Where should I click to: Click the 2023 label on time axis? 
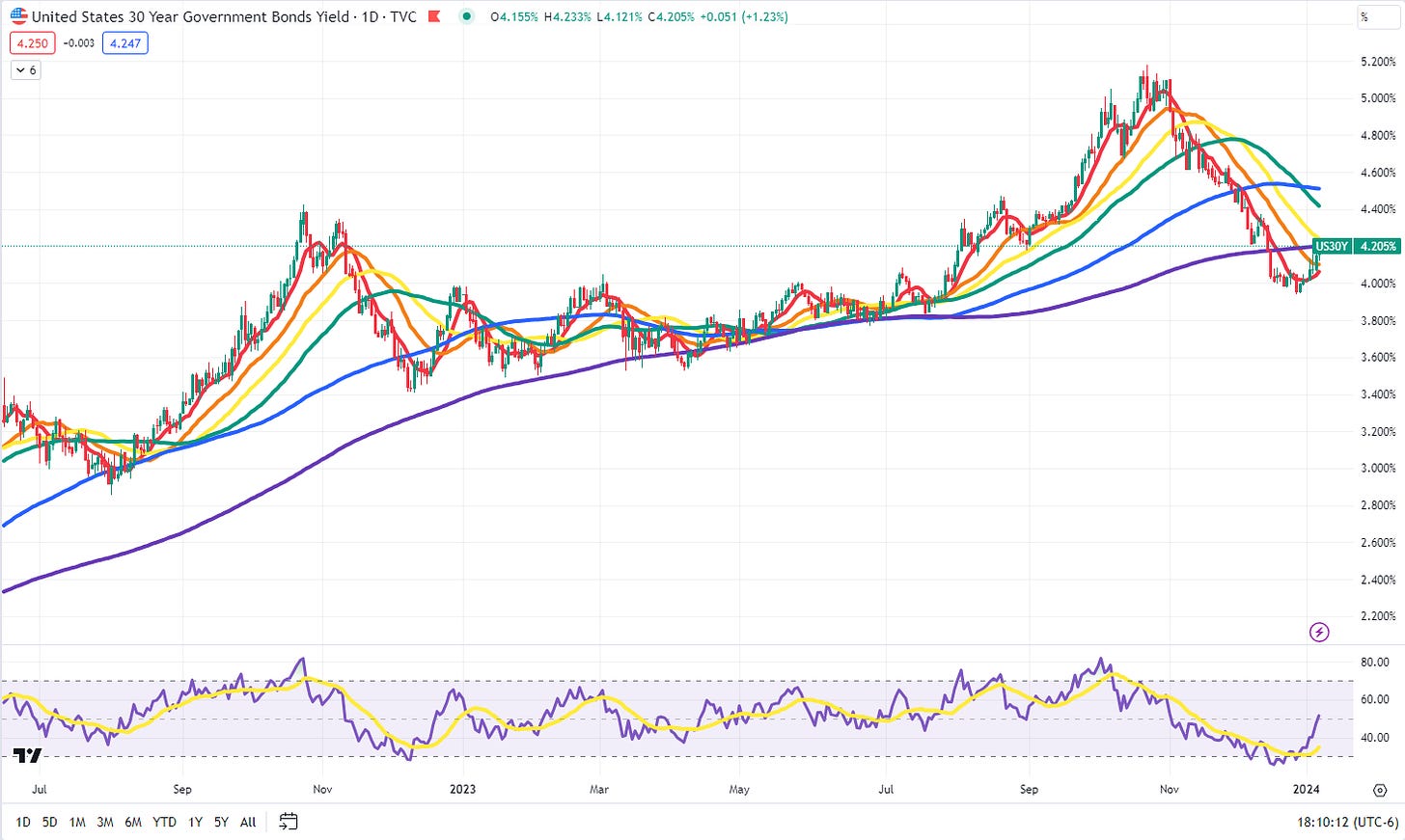[463, 790]
